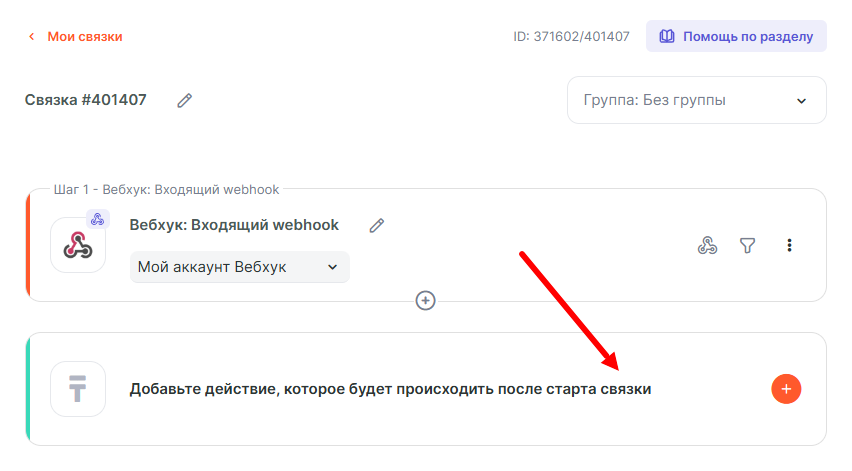
Task: Click the book icon in help button
Action: click(x=667, y=36)
